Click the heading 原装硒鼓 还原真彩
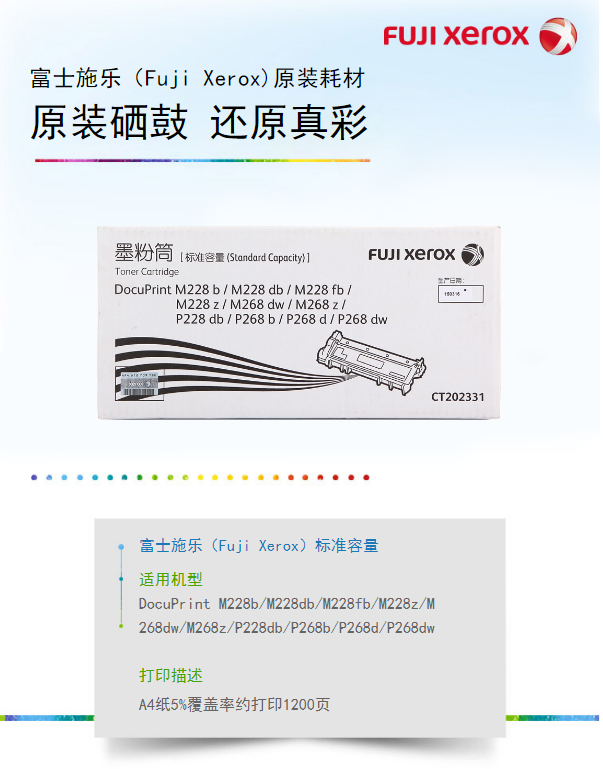Viewport: 603px width, 769px height. [199, 122]
